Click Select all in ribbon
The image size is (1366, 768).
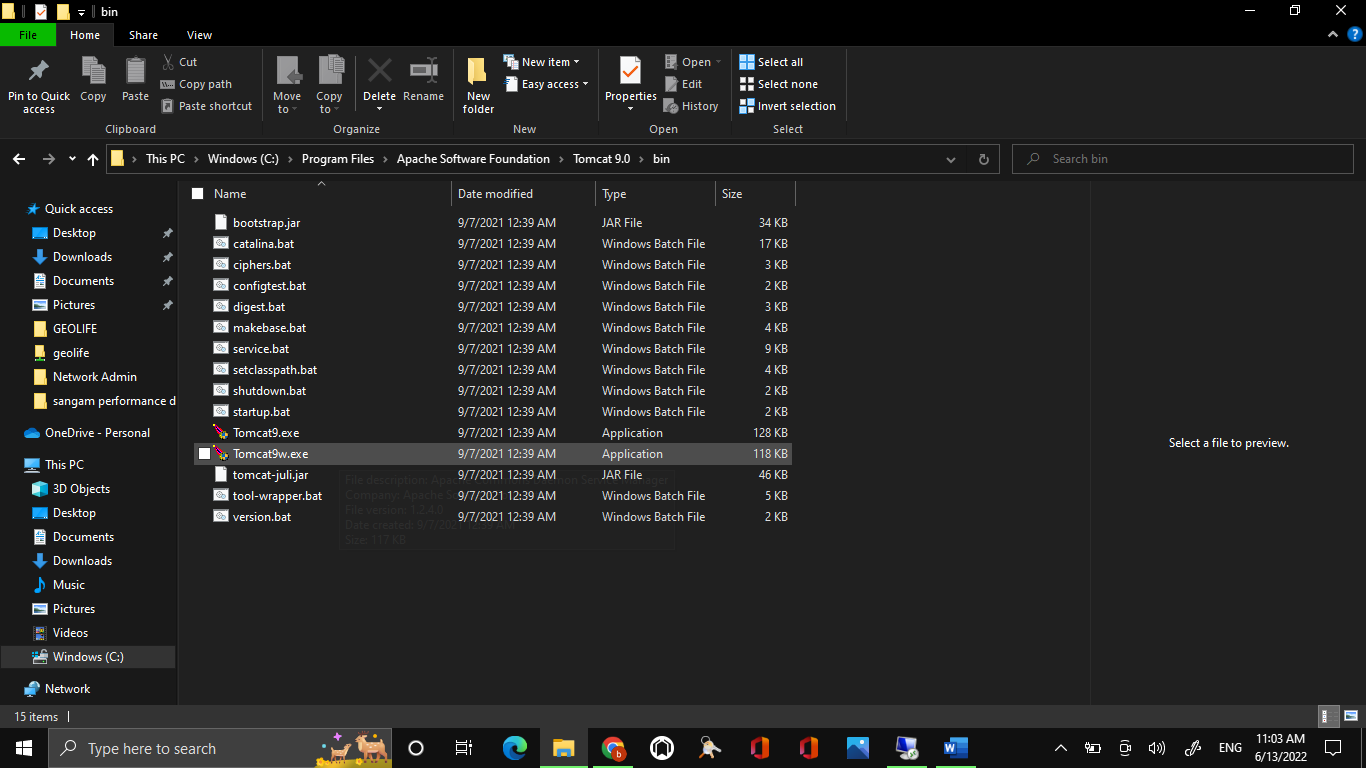[x=771, y=62]
